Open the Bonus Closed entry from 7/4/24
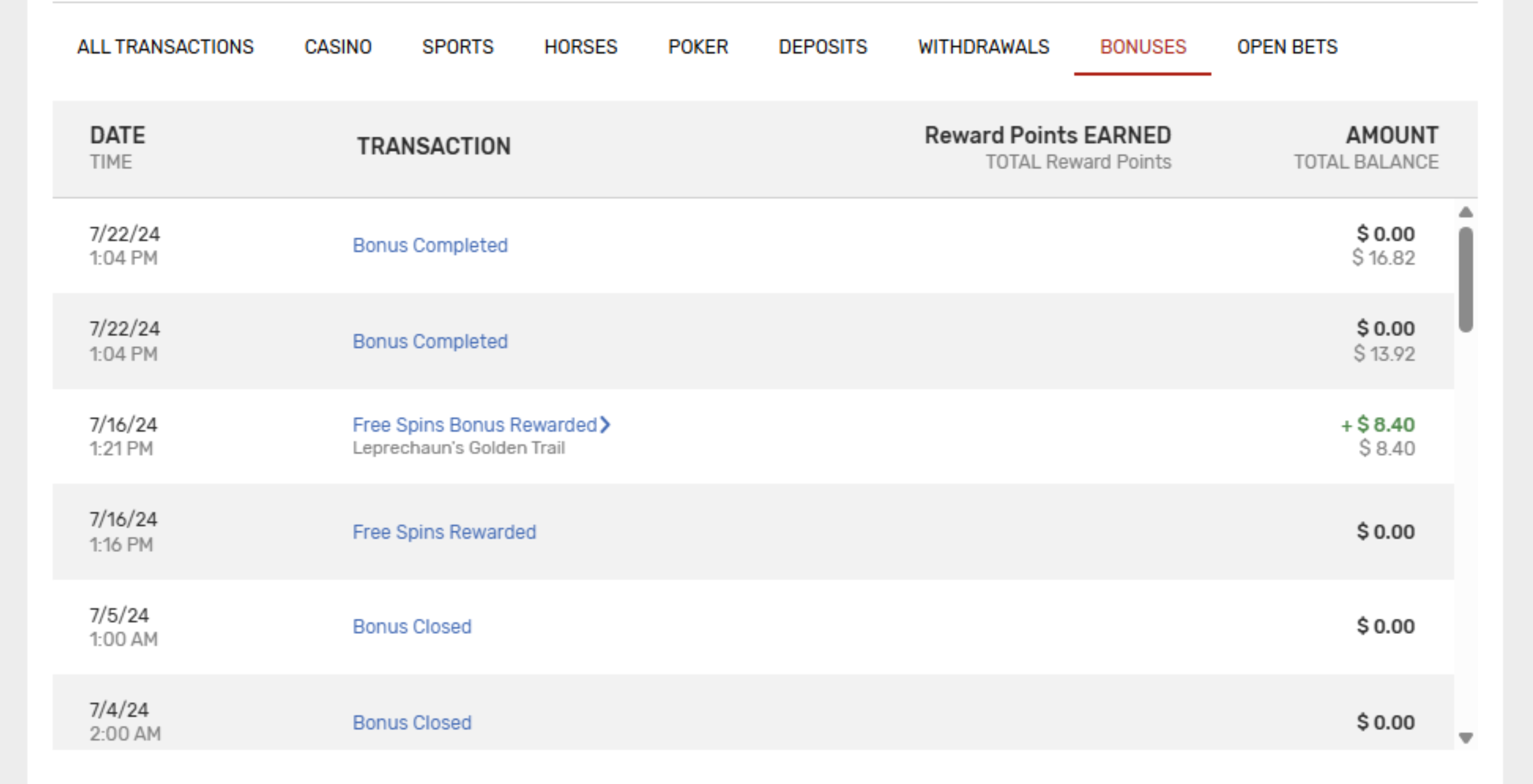 [x=411, y=723]
